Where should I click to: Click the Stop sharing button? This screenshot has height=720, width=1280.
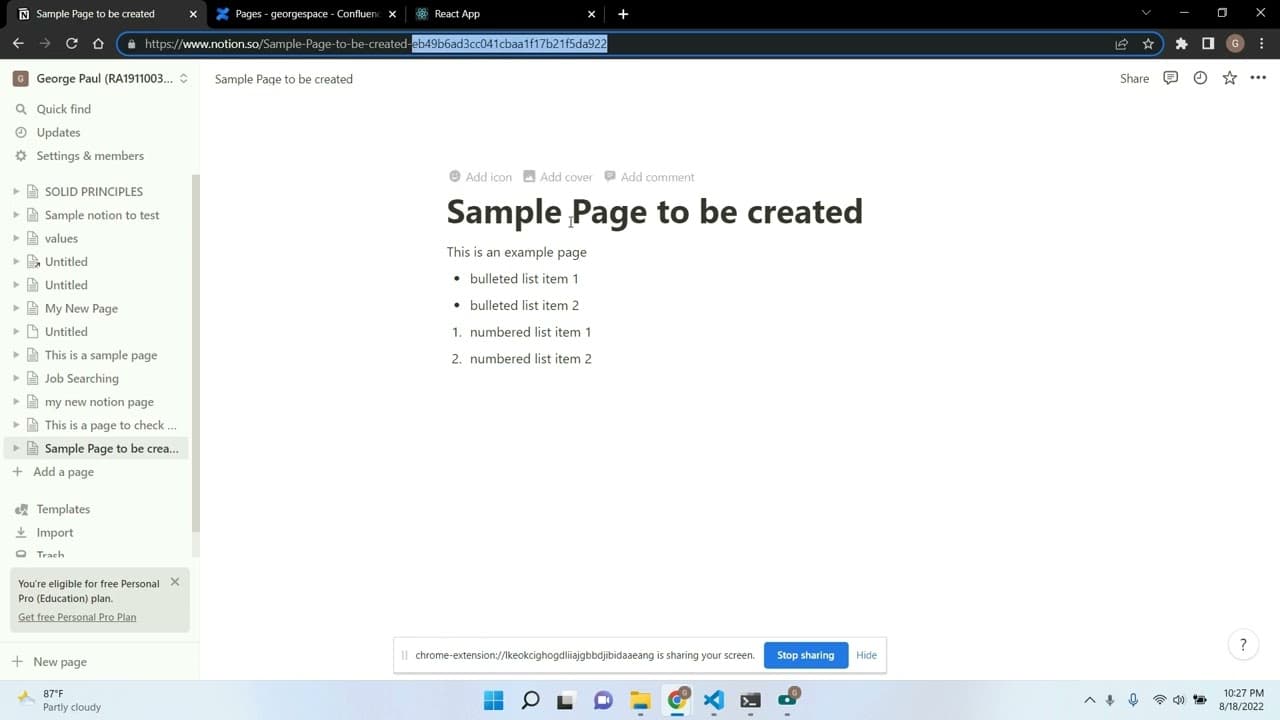[806, 655]
